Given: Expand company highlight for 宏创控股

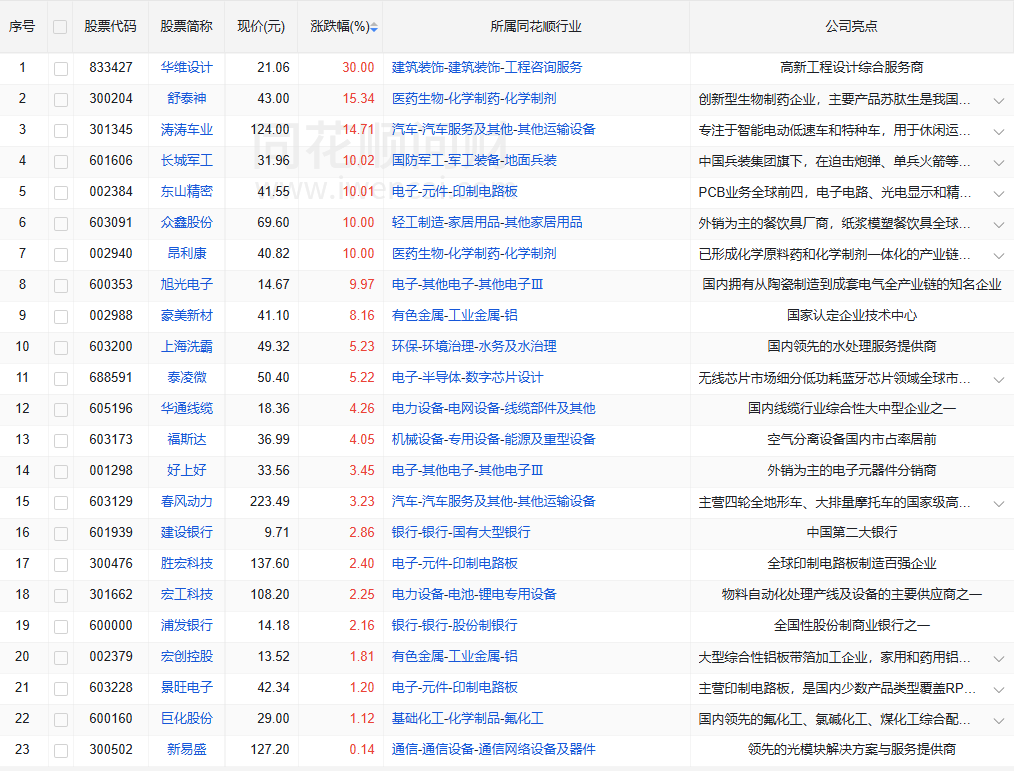Looking at the screenshot, I should click(998, 658).
